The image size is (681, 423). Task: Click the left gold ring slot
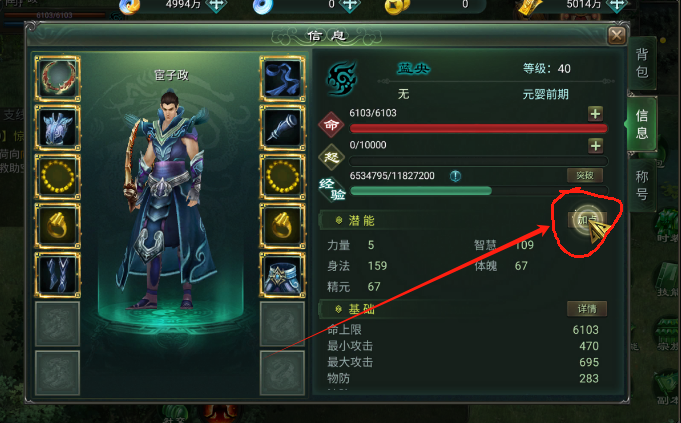(57, 226)
